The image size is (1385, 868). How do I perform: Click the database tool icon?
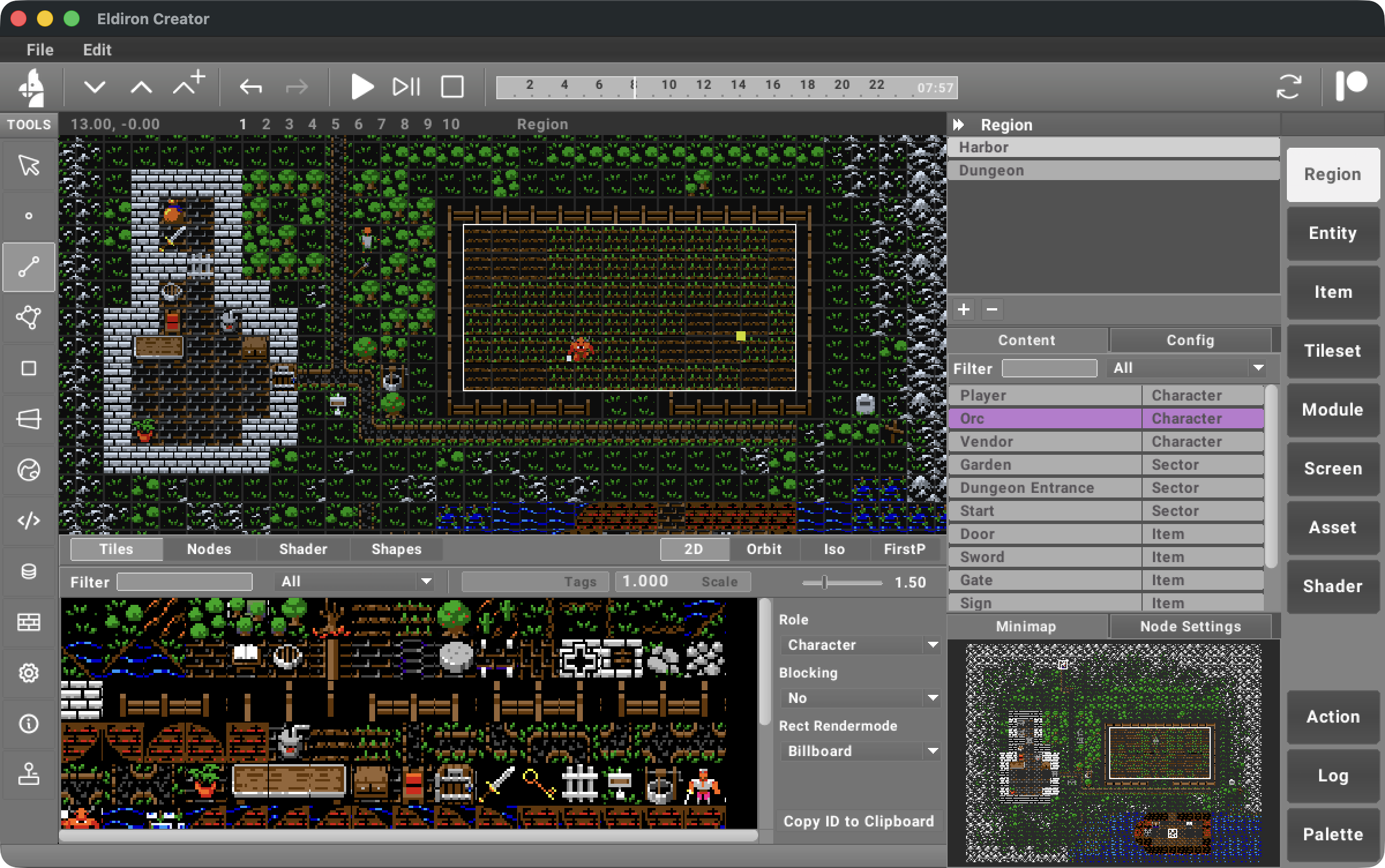(28, 571)
